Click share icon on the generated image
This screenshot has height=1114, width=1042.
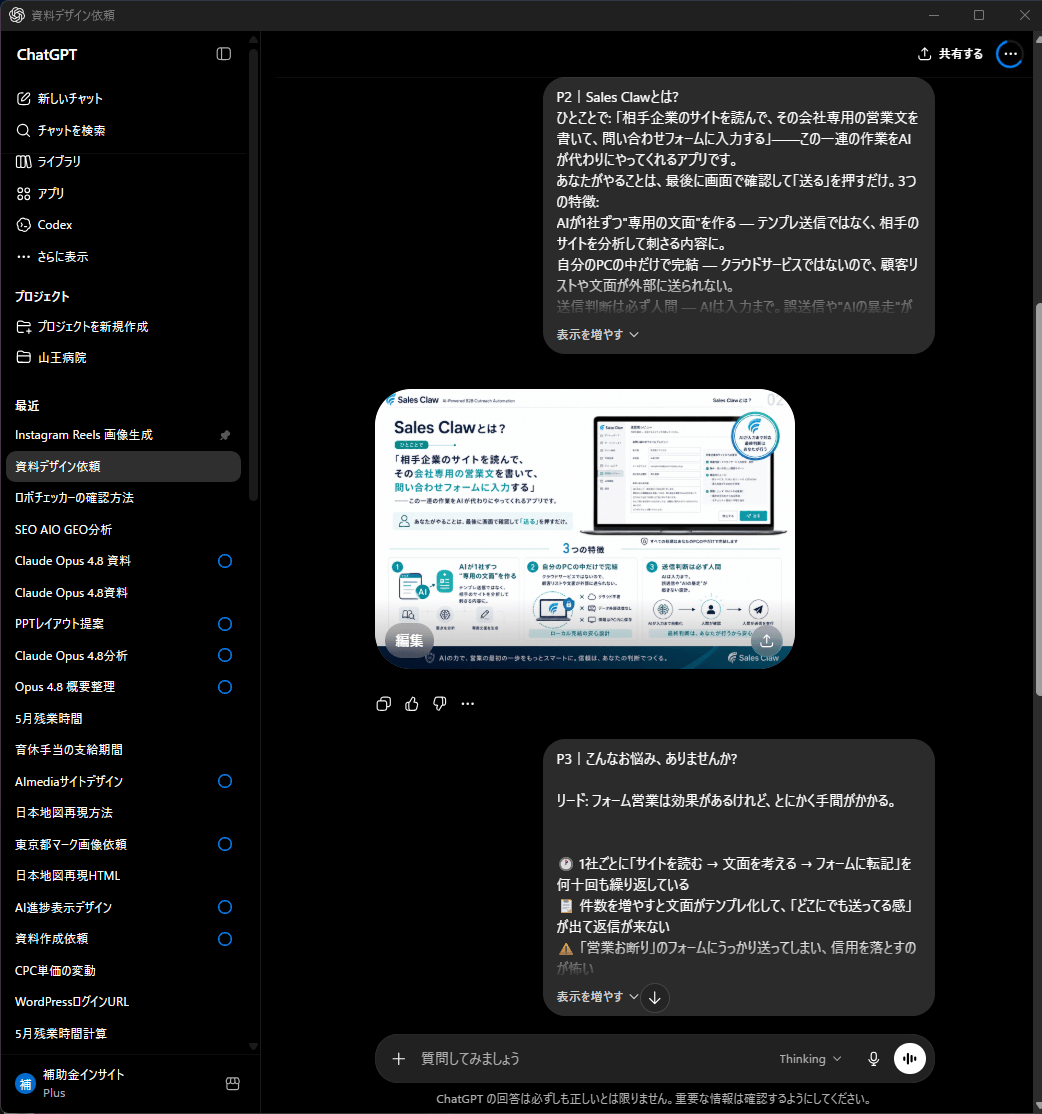click(766, 640)
